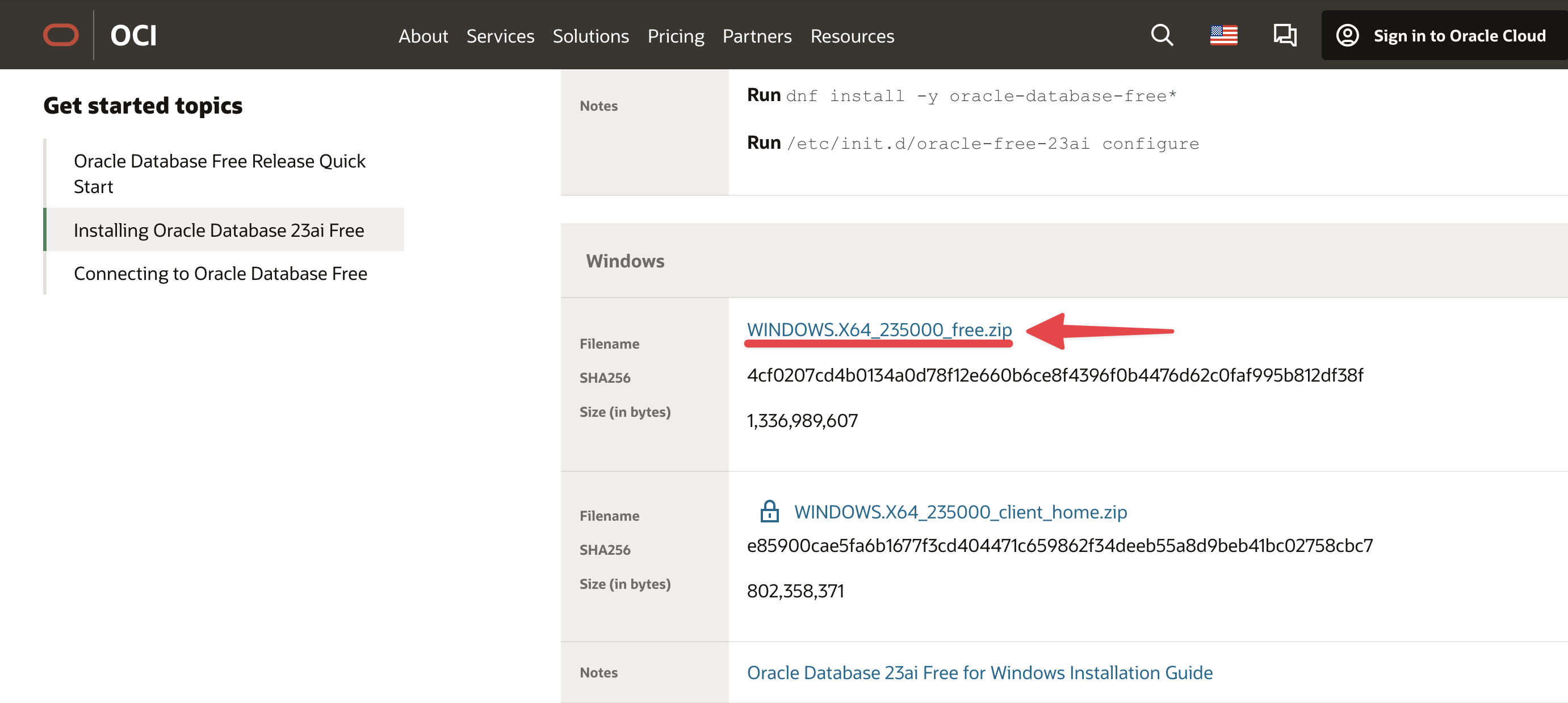Expand the Resources menu
The height and width of the screenshot is (703, 1568).
click(x=852, y=36)
